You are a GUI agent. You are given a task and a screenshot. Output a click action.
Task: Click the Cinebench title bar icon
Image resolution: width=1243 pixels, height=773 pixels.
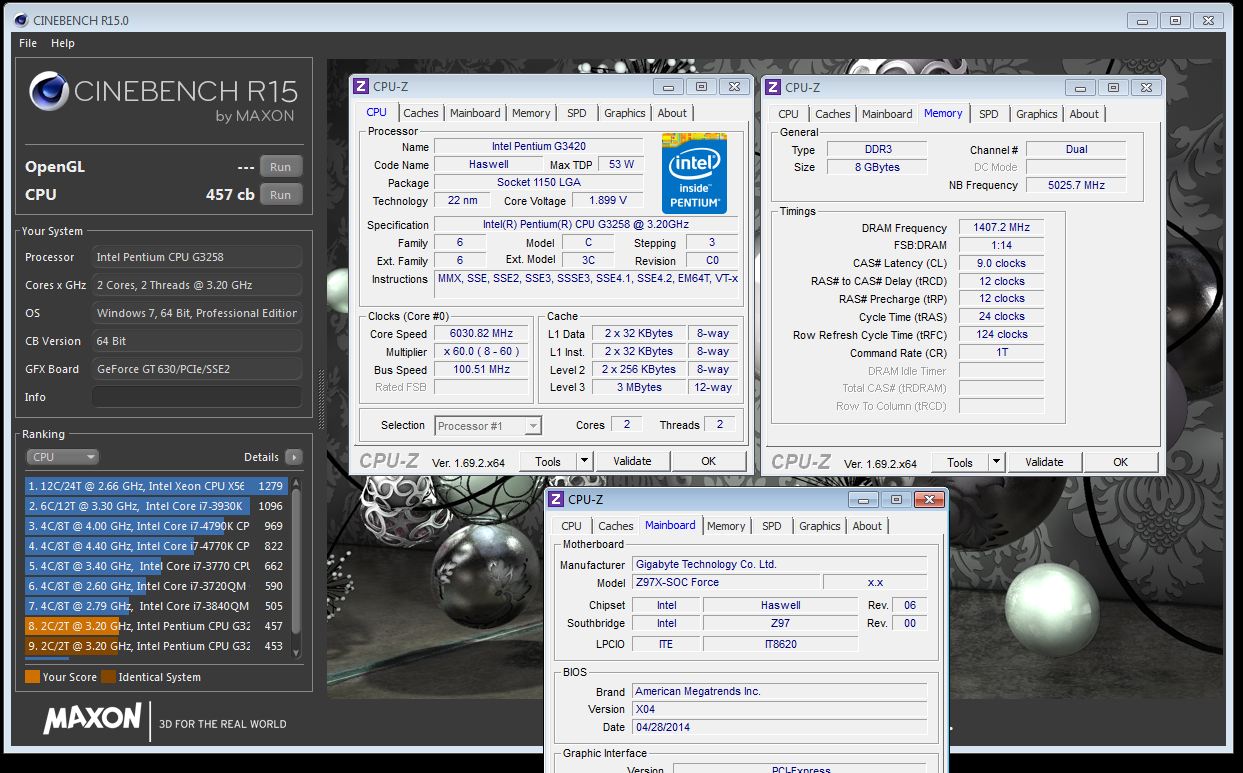pyautogui.click(x=21, y=20)
